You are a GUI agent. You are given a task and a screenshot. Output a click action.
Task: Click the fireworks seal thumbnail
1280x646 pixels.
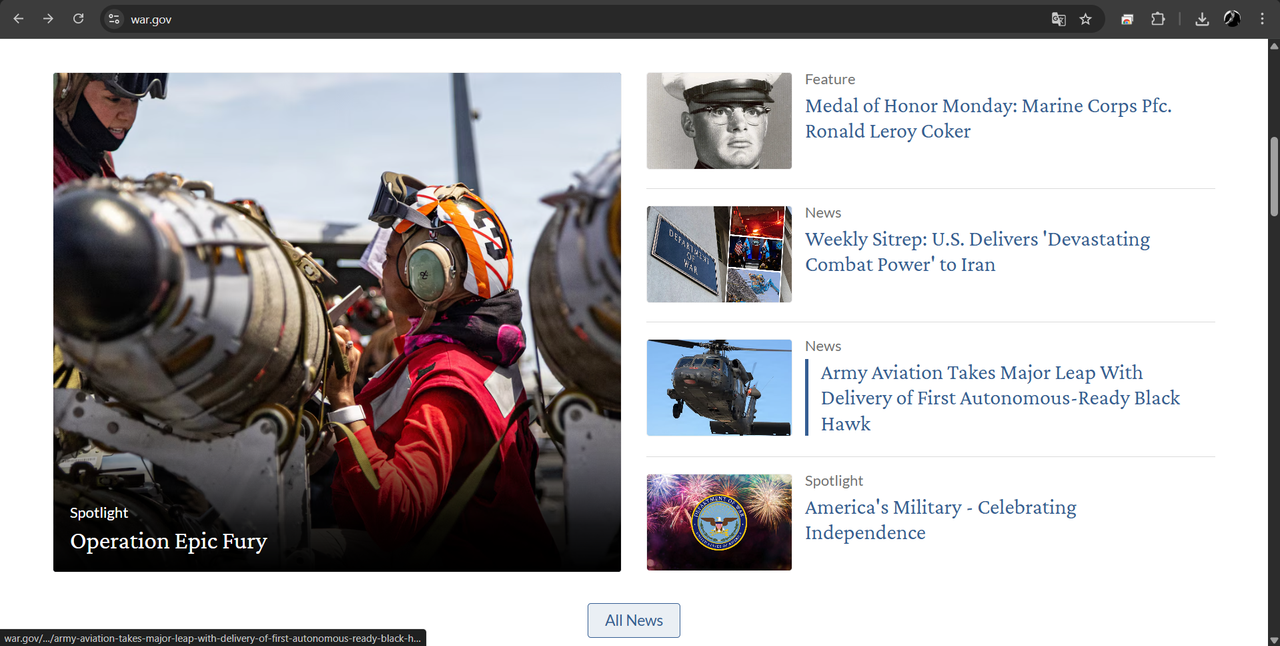coord(719,522)
